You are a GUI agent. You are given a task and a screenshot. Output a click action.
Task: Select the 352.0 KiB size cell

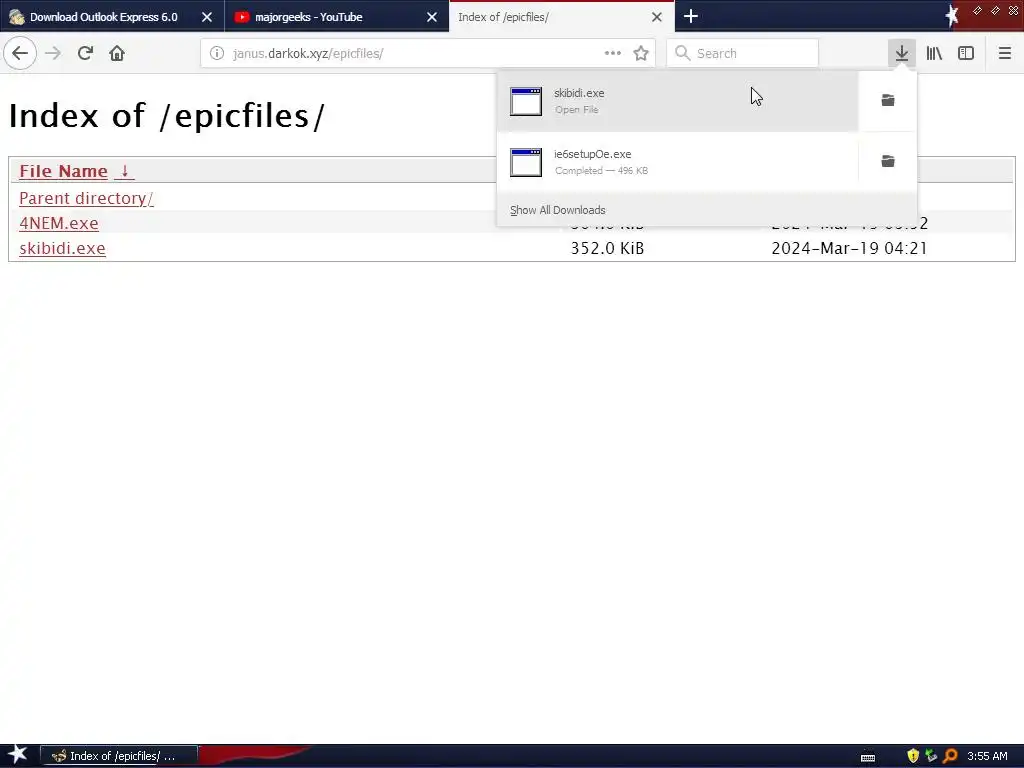coord(607,248)
